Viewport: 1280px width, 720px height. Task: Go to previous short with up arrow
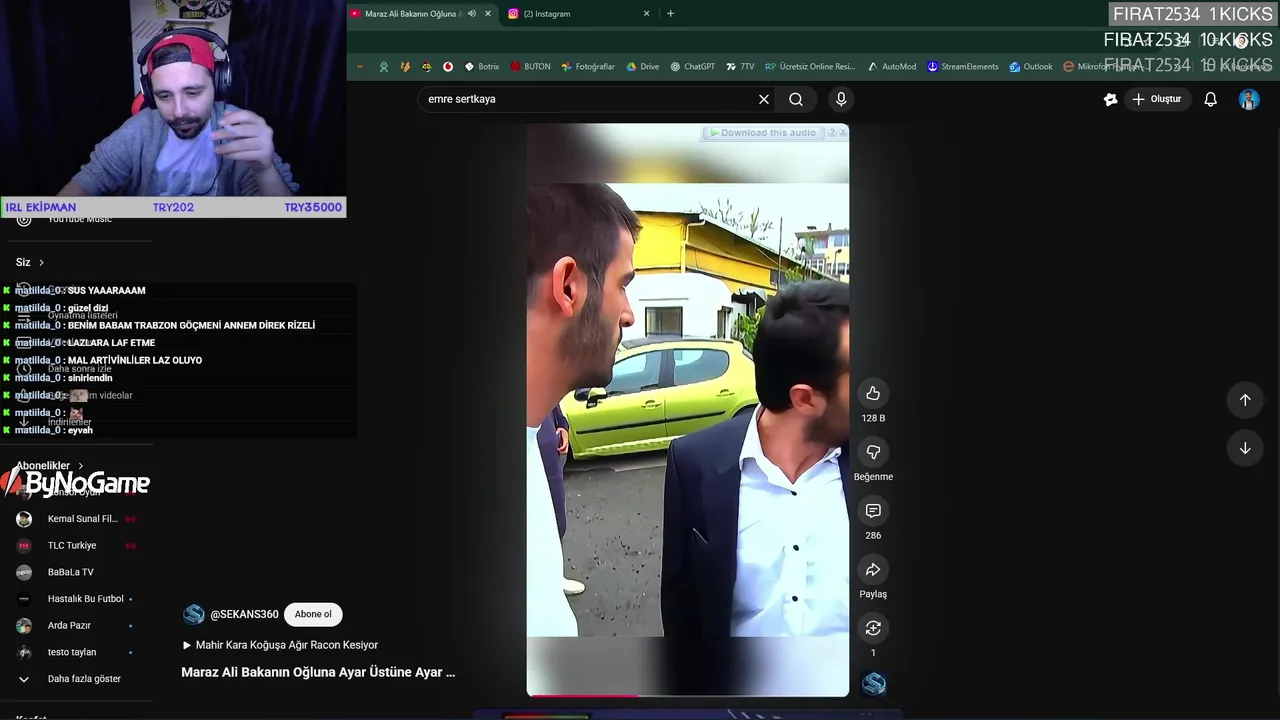click(1245, 400)
